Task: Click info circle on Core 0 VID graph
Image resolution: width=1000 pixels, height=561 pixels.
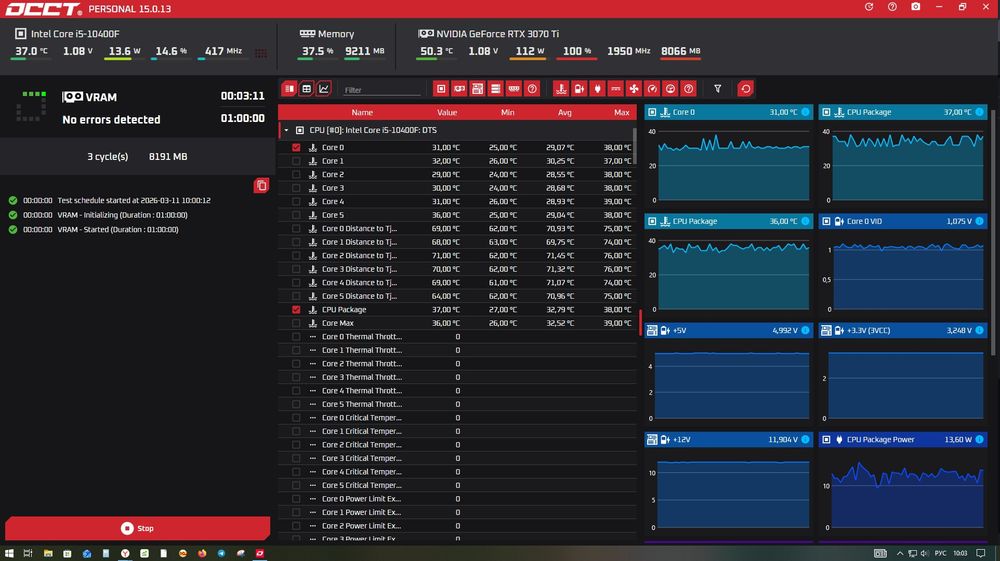Action: (980, 221)
